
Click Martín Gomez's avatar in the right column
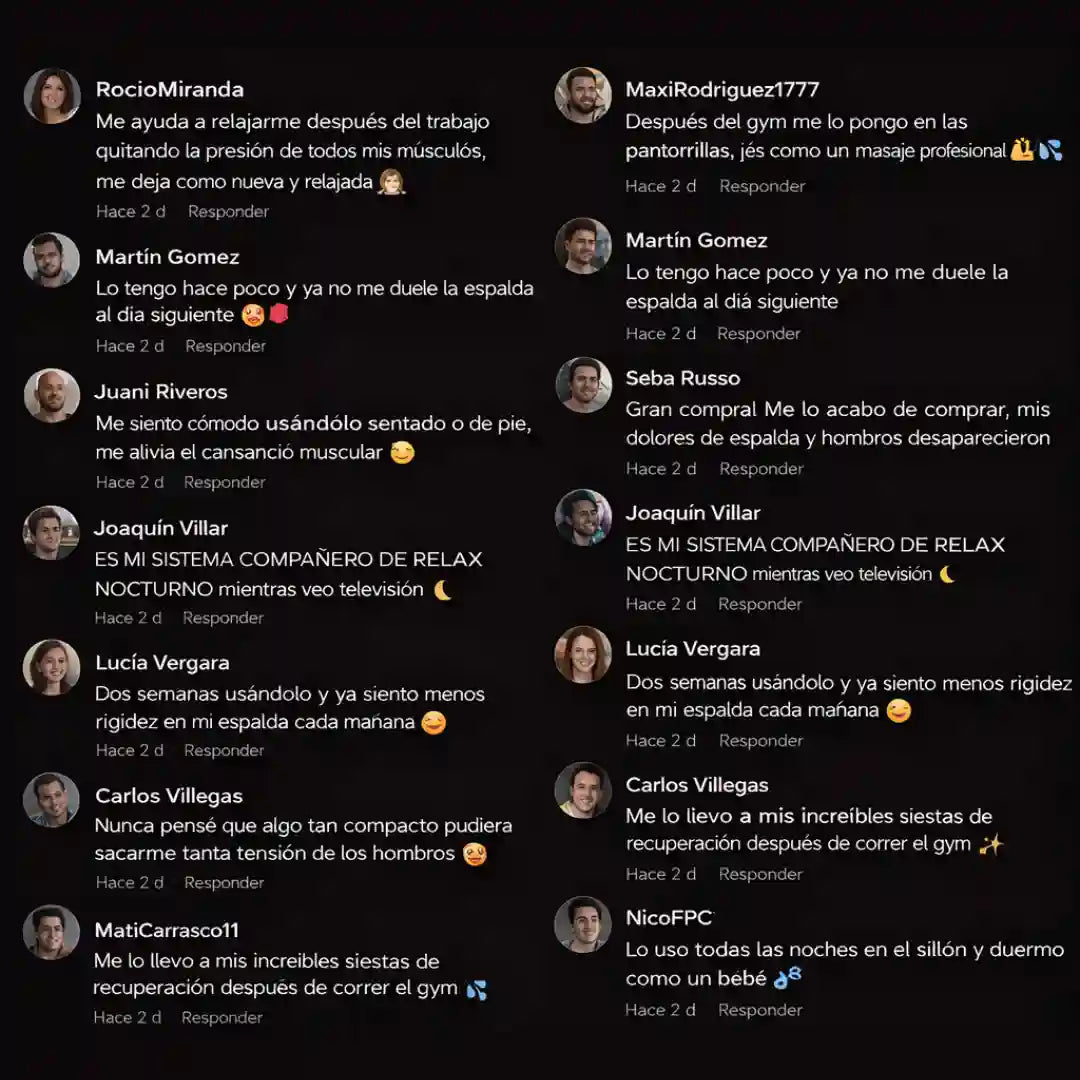(583, 250)
